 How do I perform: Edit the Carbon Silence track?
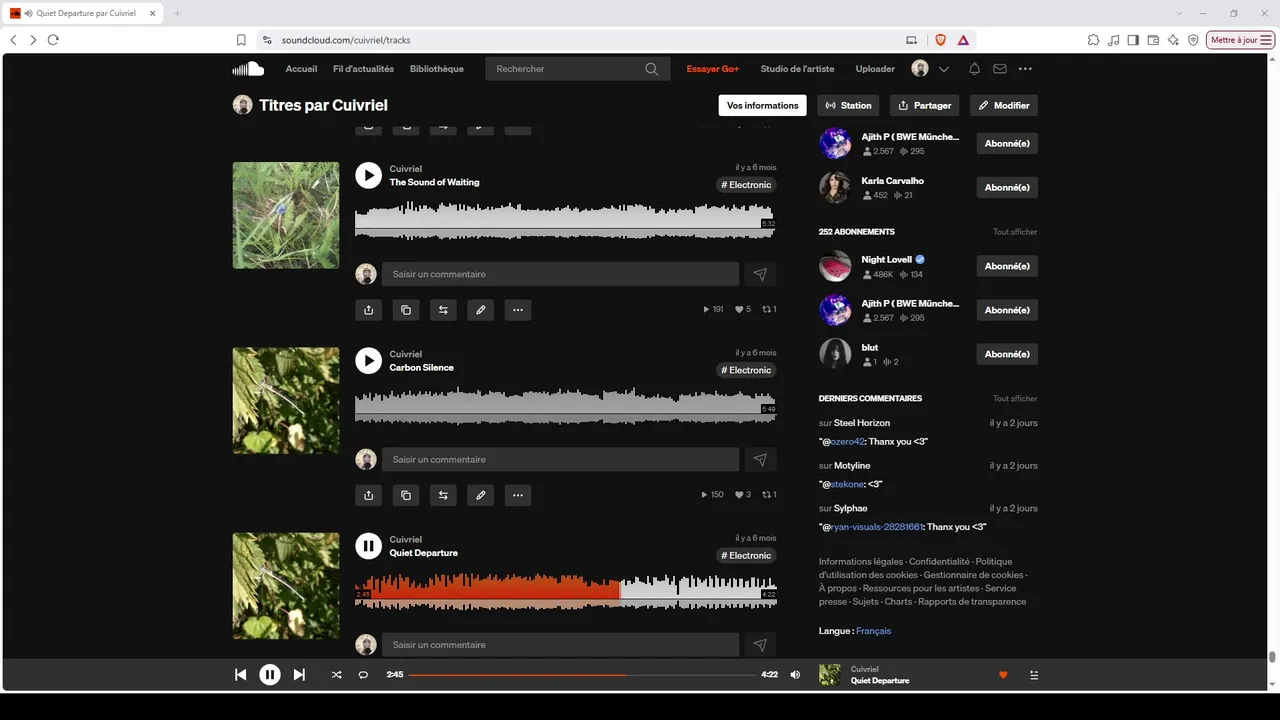click(x=480, y=495)
